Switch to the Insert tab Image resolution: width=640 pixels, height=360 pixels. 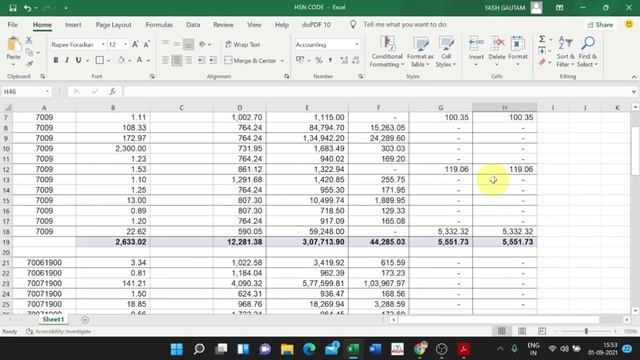coord(73,25)
